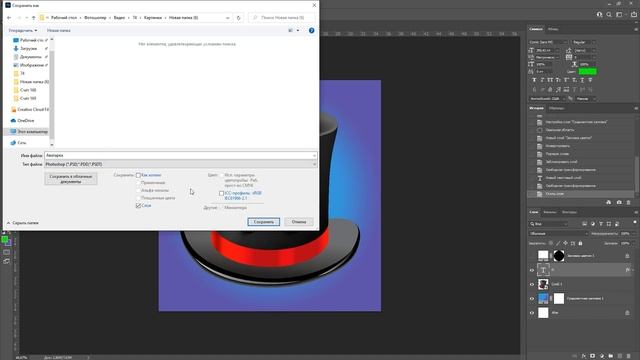Click the Картинки breadcrumb segment

(x=153, y=18)
